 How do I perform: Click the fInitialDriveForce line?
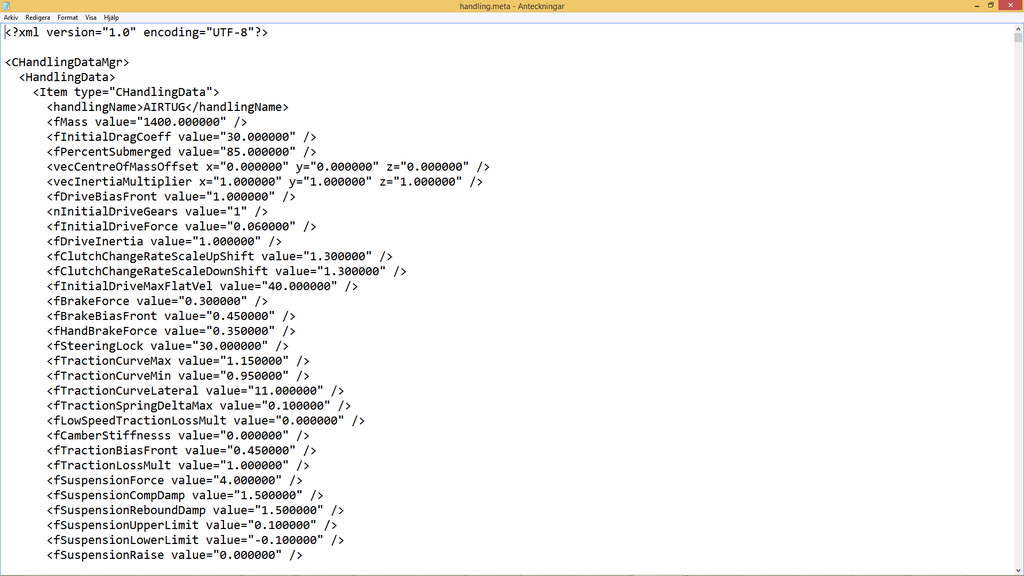[182, 227]
